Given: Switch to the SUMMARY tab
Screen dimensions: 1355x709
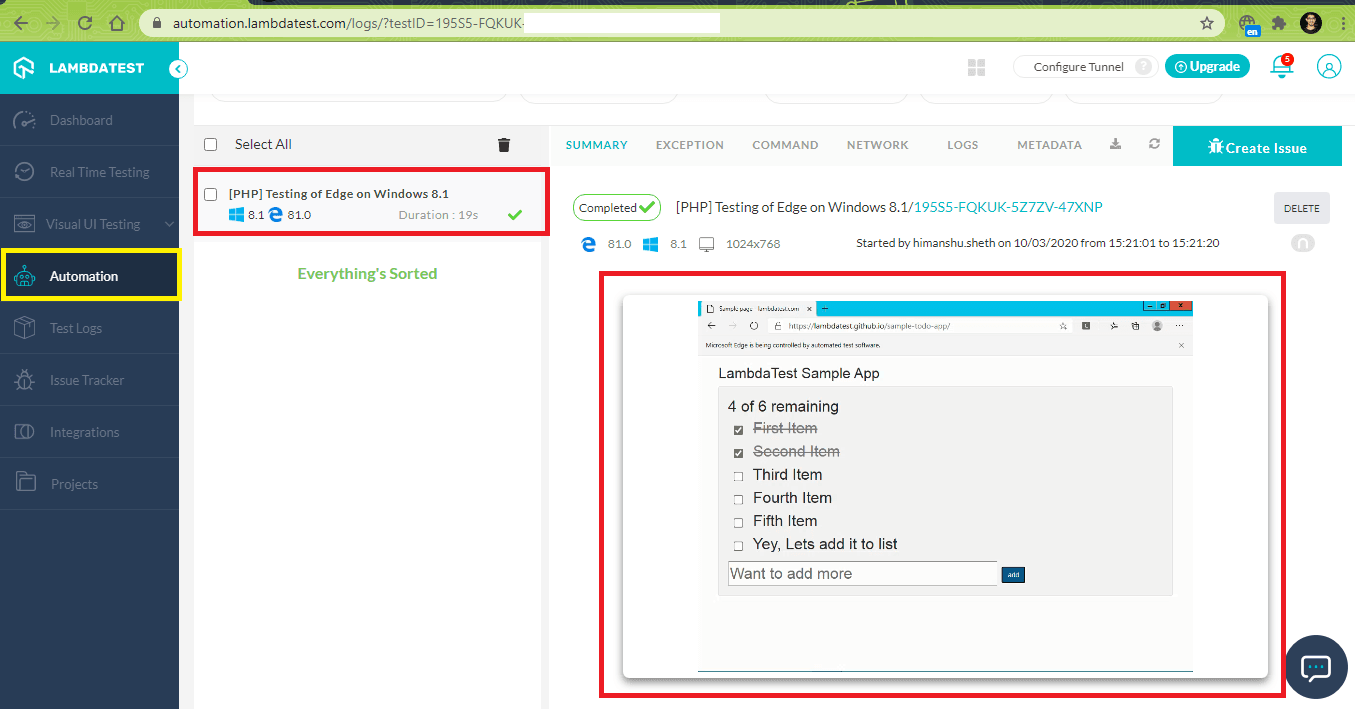Looking at the screenshot, I should tap(597, 145).
